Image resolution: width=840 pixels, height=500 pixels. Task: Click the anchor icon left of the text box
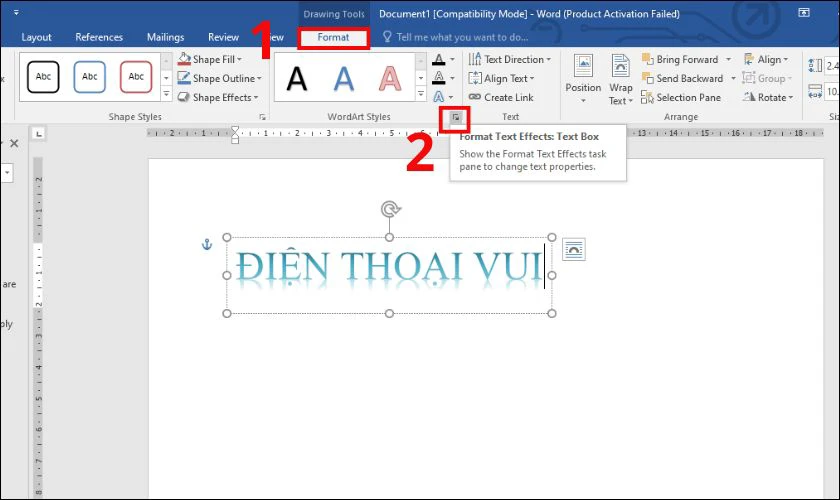pos(207,244)
